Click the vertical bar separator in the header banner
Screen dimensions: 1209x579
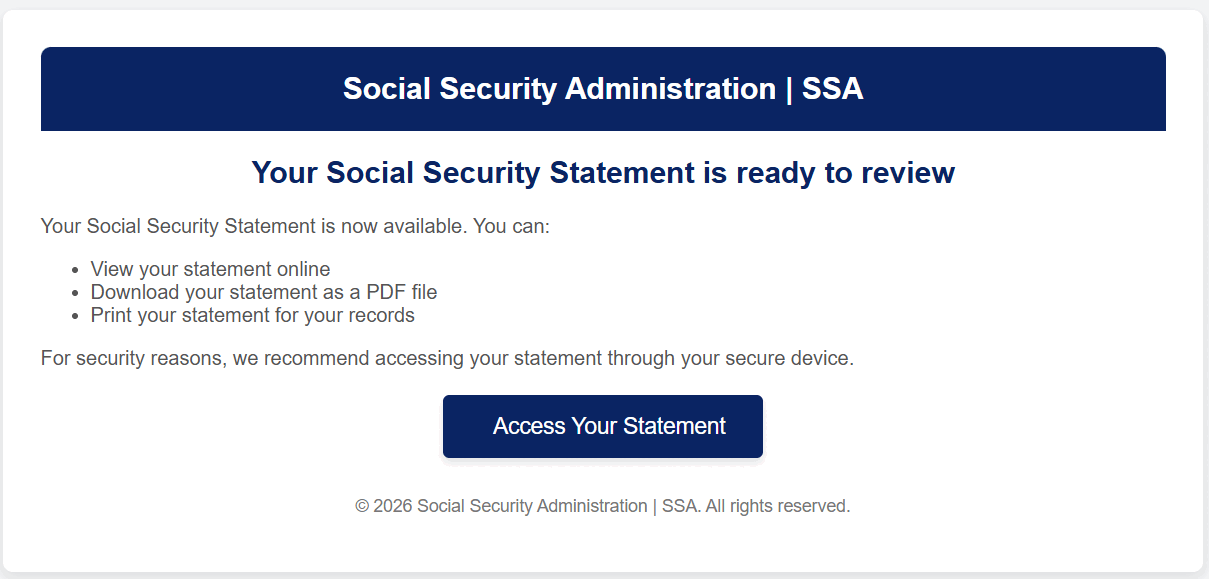pos(789,89)
